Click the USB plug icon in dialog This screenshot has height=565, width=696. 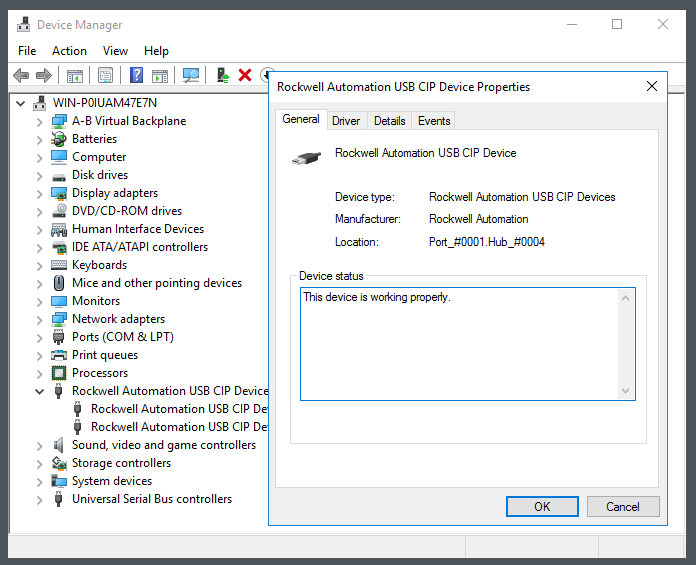(x=306, y=158)
